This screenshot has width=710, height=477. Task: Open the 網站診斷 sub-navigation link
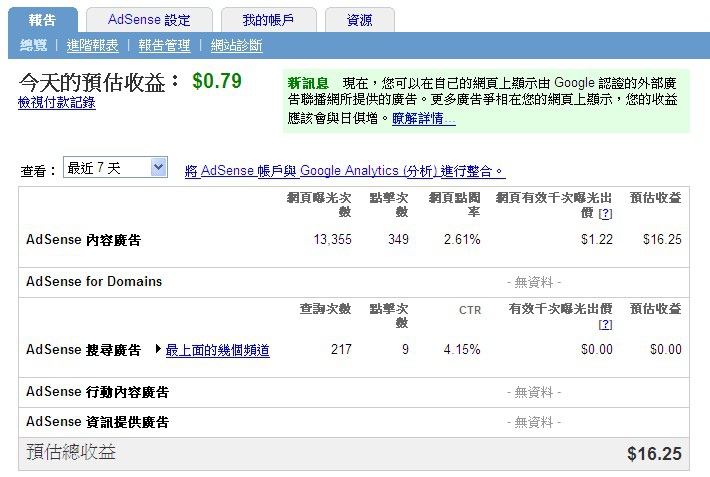point(236,45)
